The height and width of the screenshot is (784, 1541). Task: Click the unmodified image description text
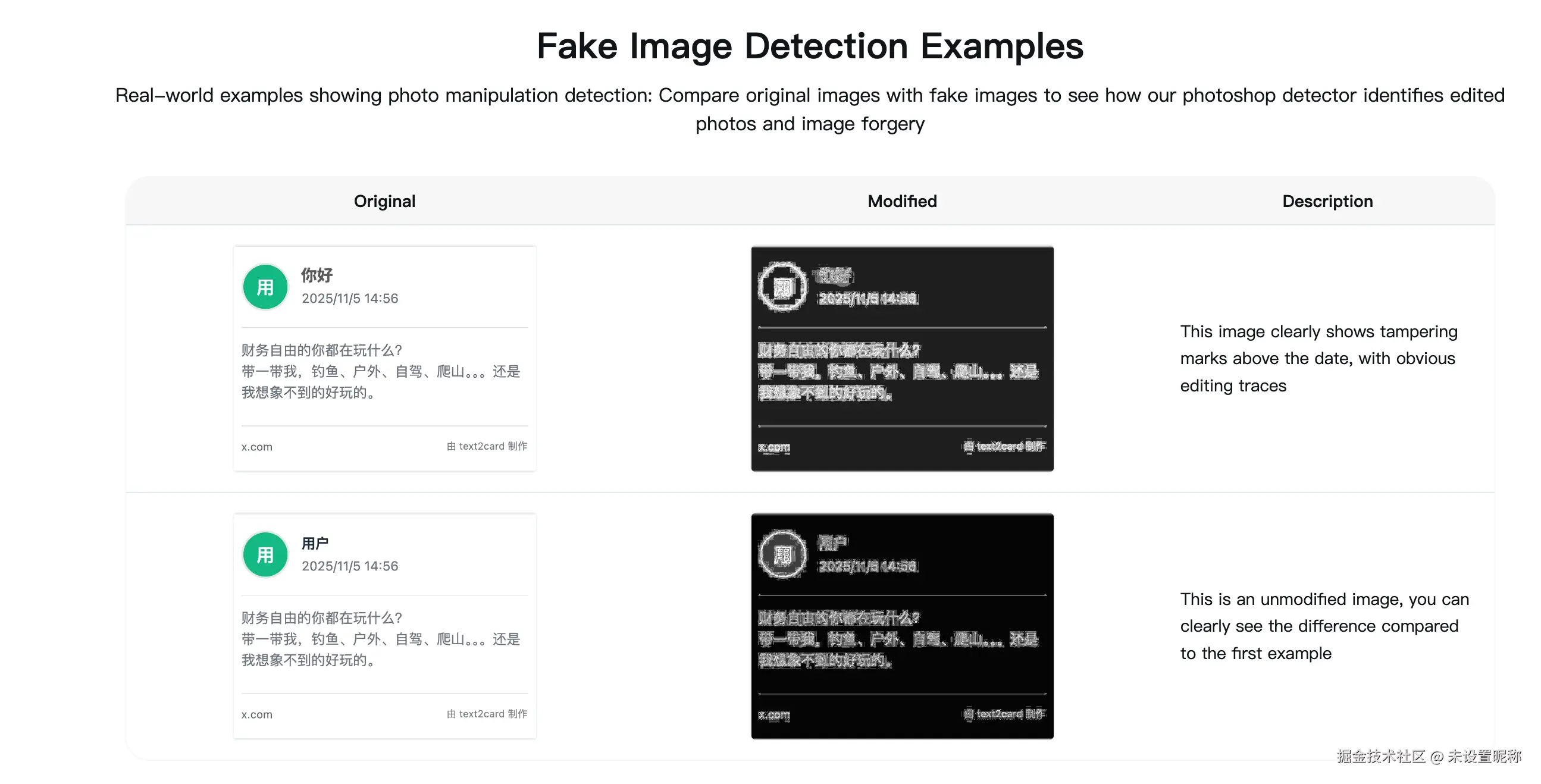1323,626
